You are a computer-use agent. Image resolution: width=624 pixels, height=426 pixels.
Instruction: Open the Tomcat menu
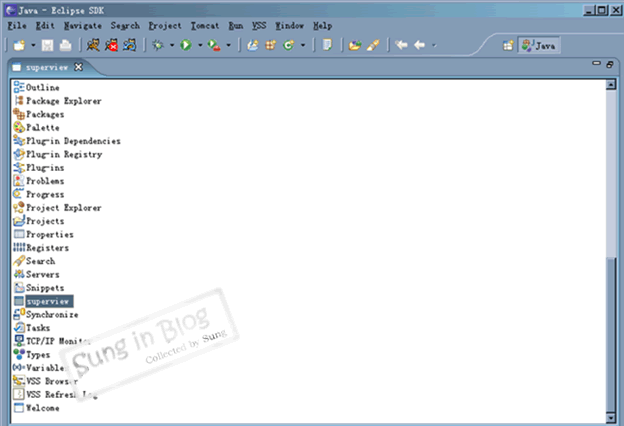205,26
